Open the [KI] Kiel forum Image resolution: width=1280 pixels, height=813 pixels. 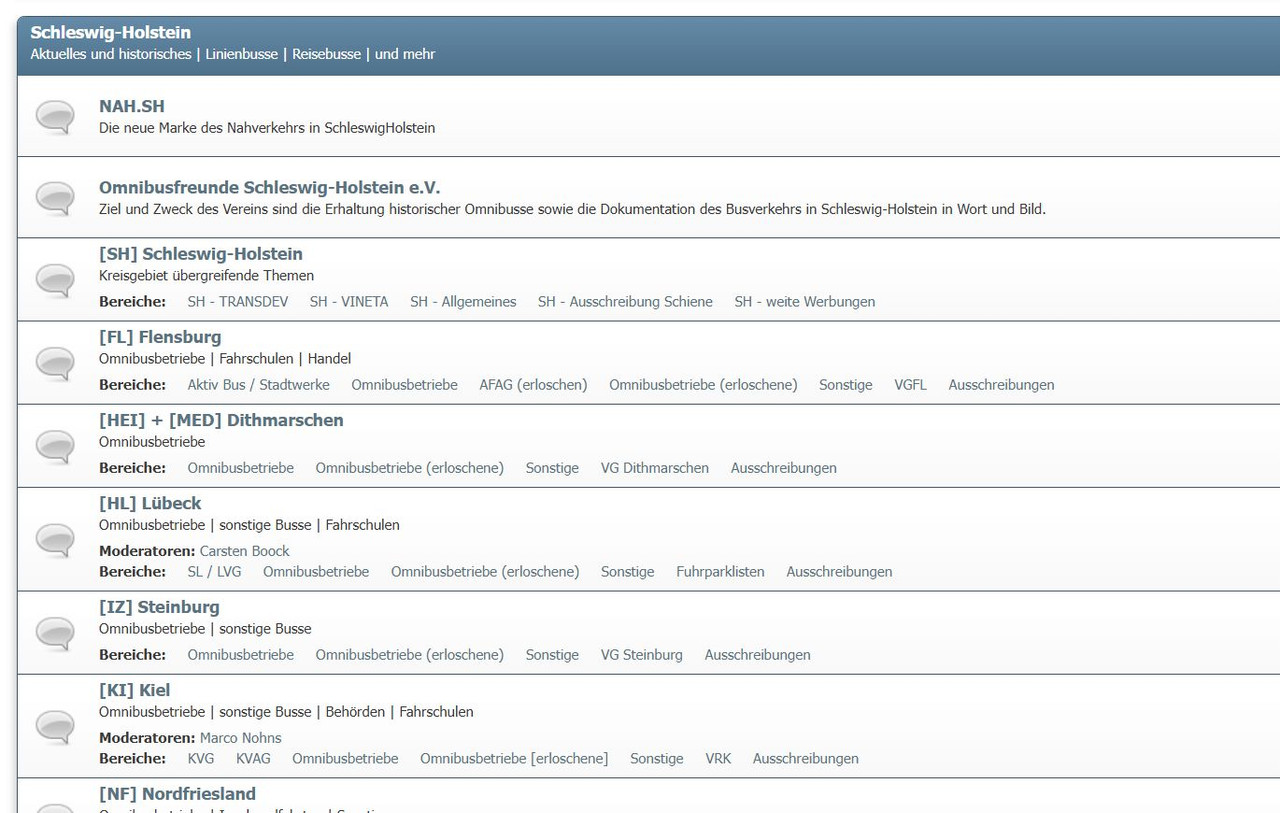135,690
